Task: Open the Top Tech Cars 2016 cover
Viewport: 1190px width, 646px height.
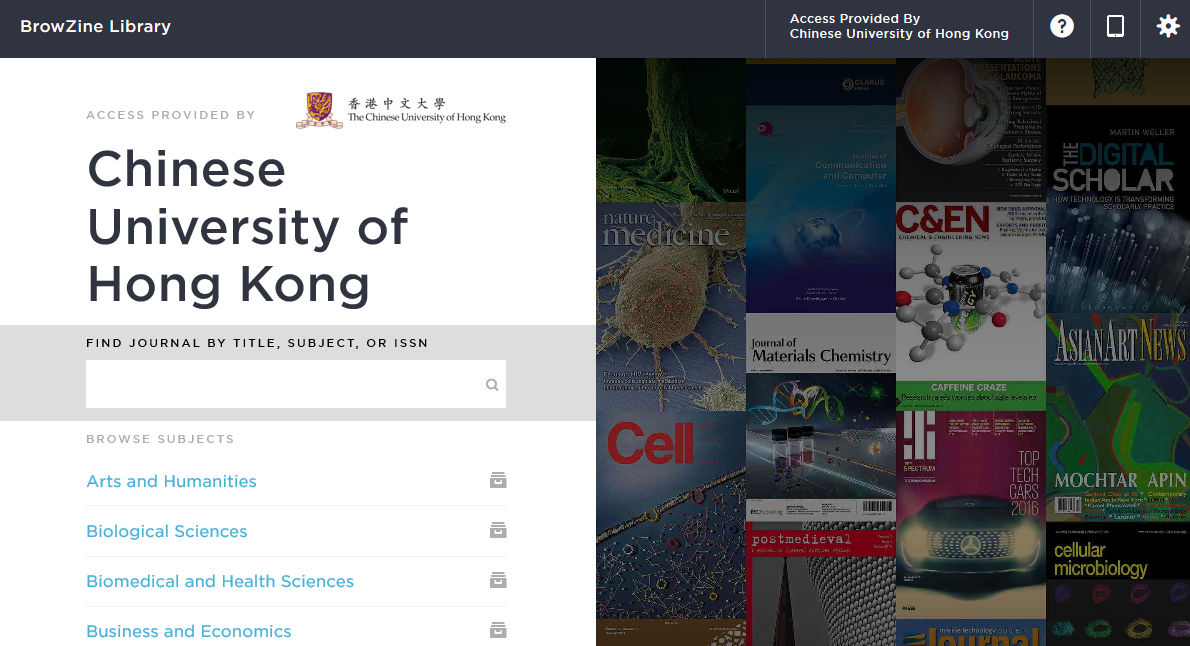Action: tap(971, 515)
